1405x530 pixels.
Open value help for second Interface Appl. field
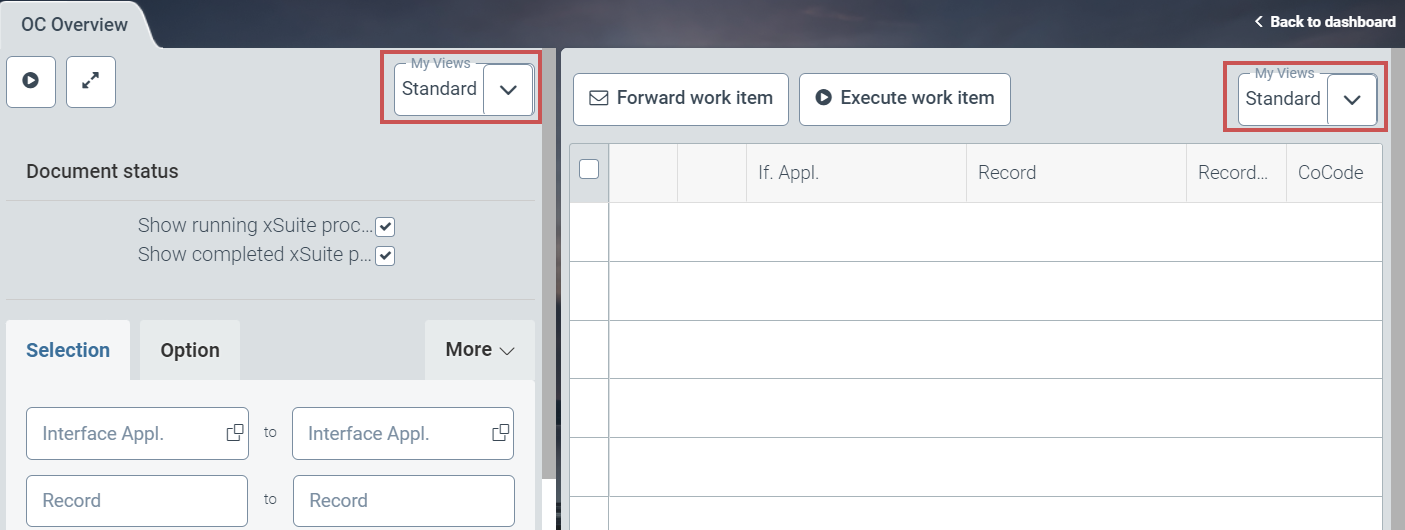501,433
